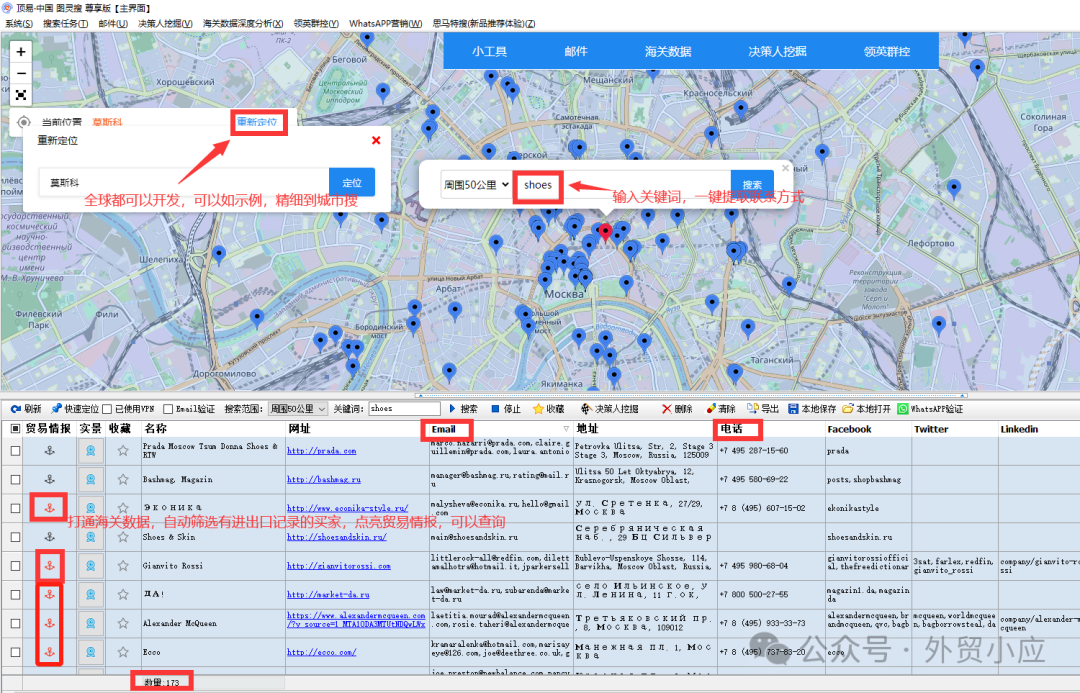Image resolution: width=1080 pixels, height=693 pixels.
Task: Click the 刷新 refresh toolbar button
Action: (x=26, y=409)
